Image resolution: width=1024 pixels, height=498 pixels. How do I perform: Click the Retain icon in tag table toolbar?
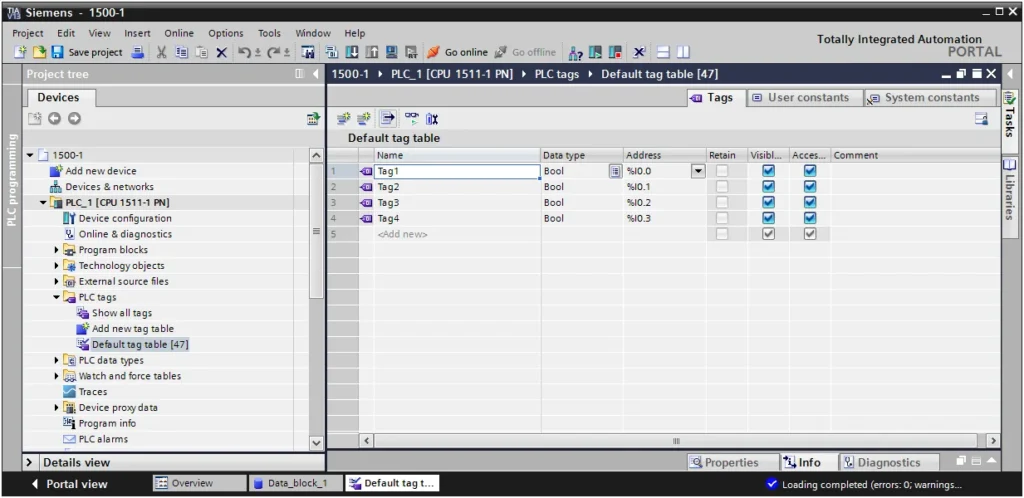pyautogui.click(x=432, y=118)
